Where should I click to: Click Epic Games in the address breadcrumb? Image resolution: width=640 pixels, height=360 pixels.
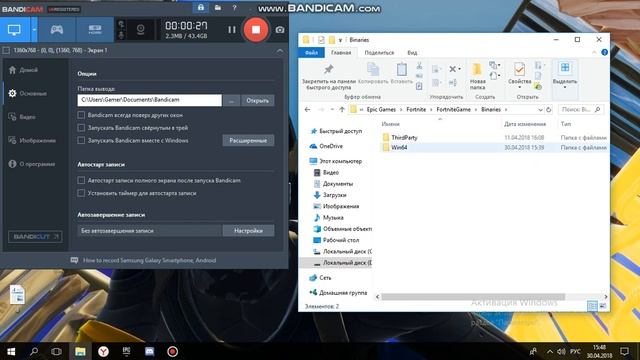coord(381,109)
